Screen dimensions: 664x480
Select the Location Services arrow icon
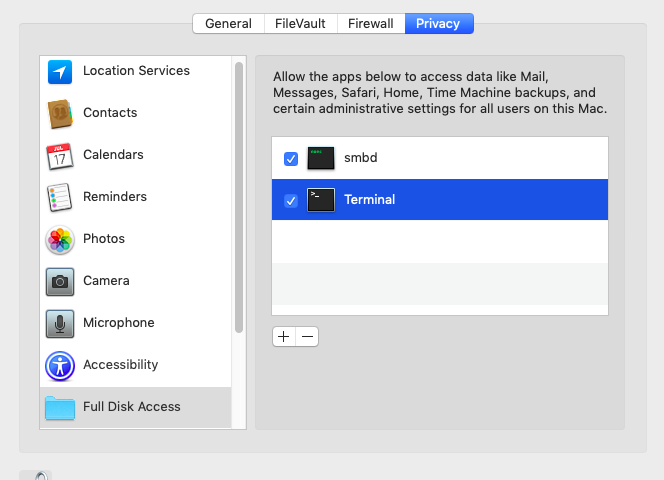click(60, 72)
